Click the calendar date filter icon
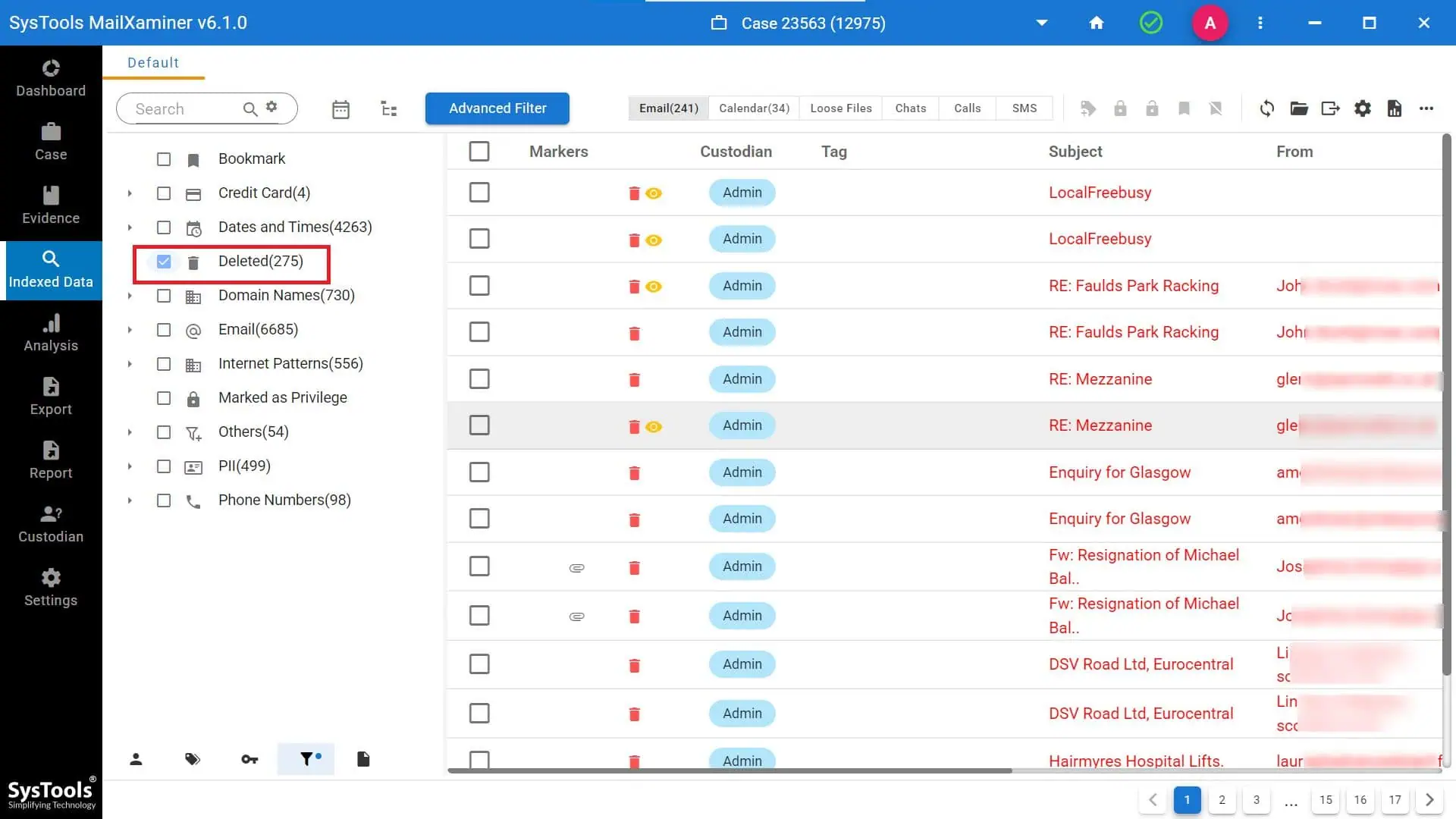The height and width of the screenshot is (819, 1456). pos(340,109)
